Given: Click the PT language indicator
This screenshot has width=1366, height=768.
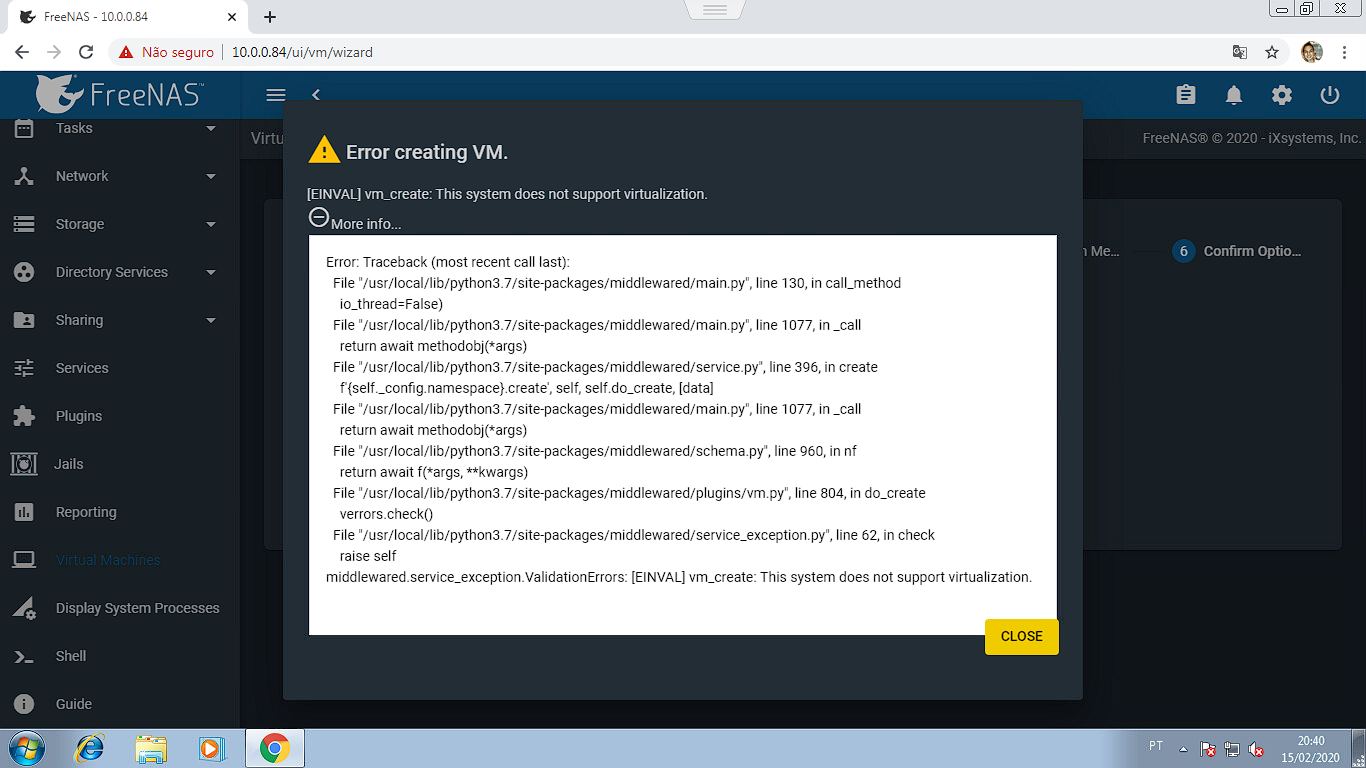Looking at the screenshot, I should click(1156, 746).
